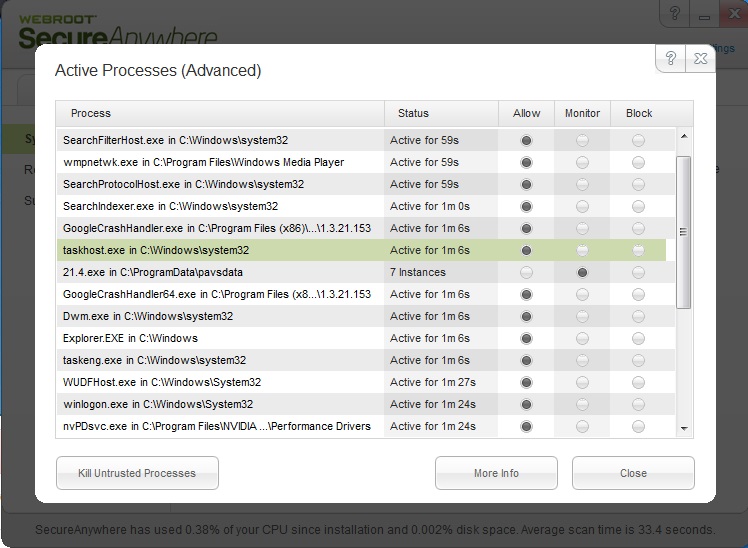Set 21.4.exe to Block
This screenshot has width=748, height=548.
[638, 272]
